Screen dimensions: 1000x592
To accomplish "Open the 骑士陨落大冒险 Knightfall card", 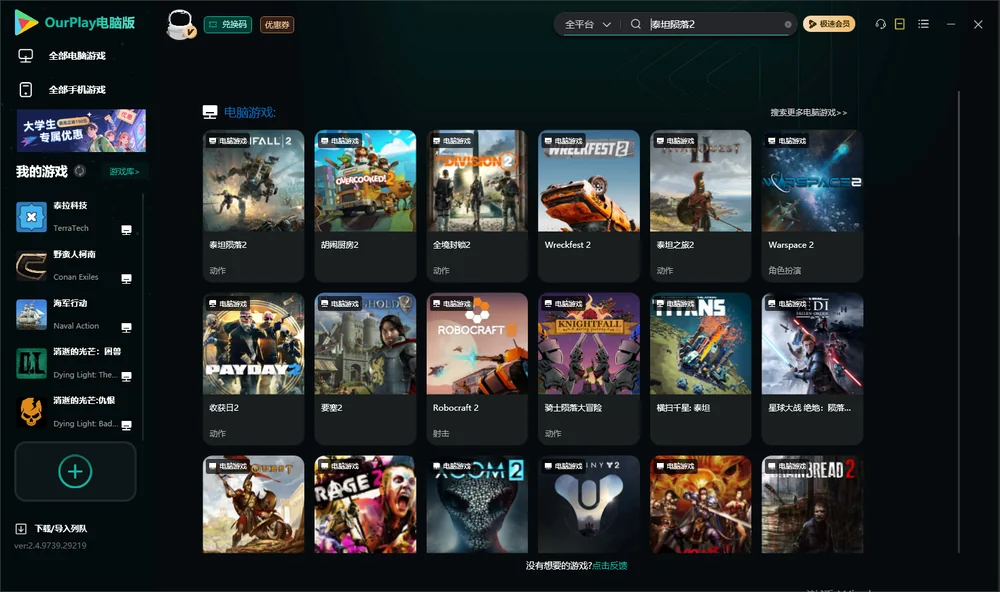I will pyautogui.click(x=589, y=368).
